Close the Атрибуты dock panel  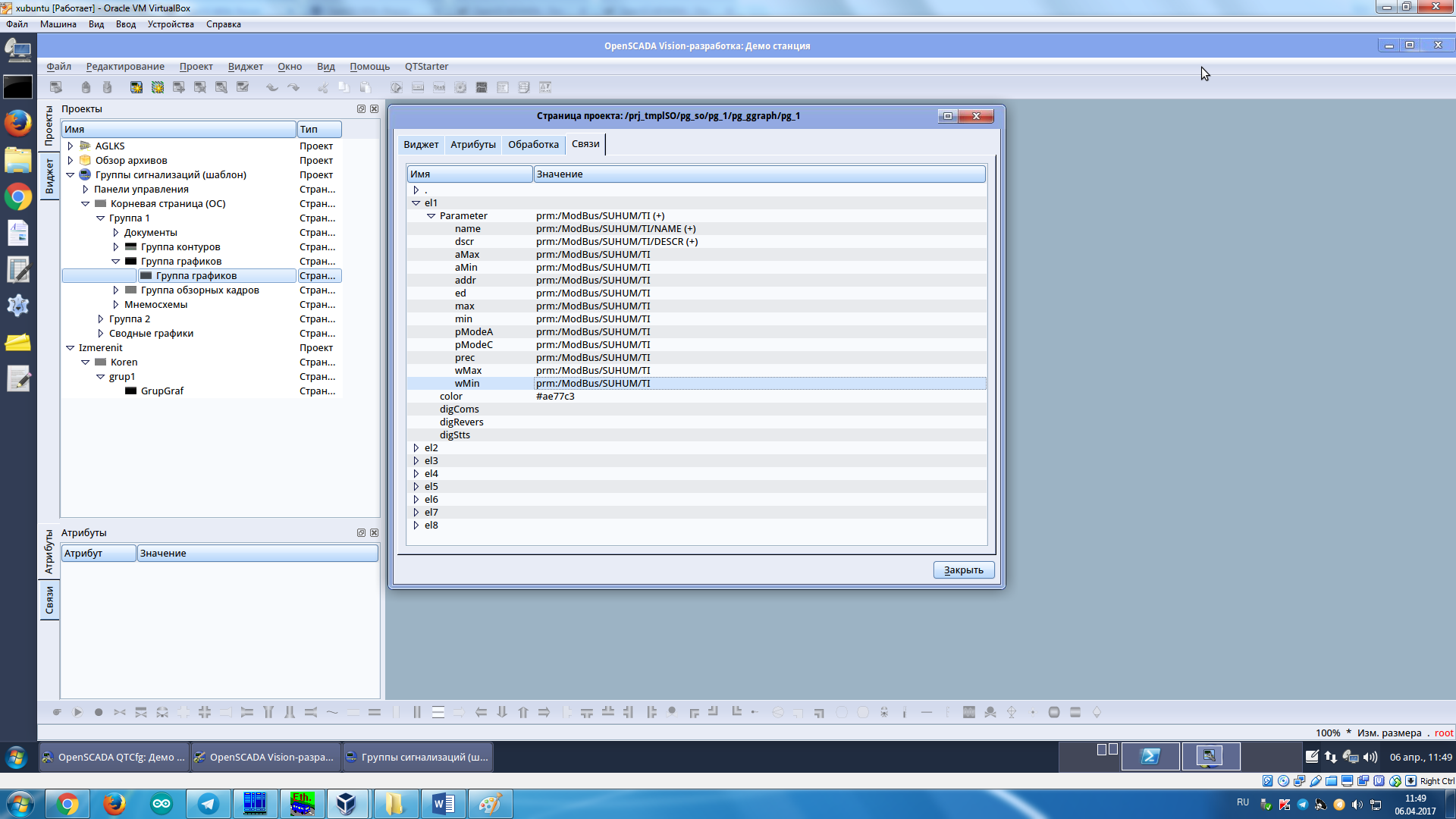374,533
